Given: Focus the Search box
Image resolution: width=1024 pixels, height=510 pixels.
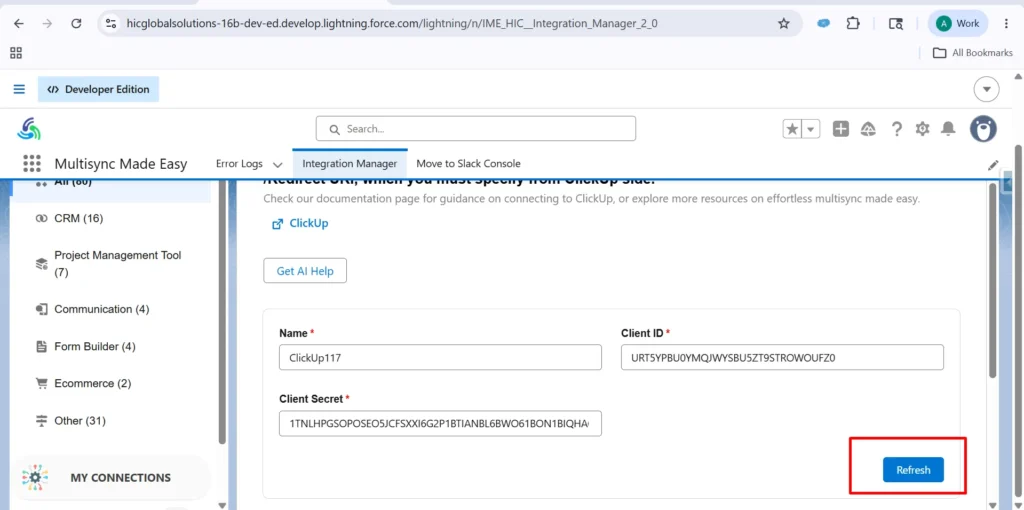Looking at the screenshot, I should click(x=475, y=129).
